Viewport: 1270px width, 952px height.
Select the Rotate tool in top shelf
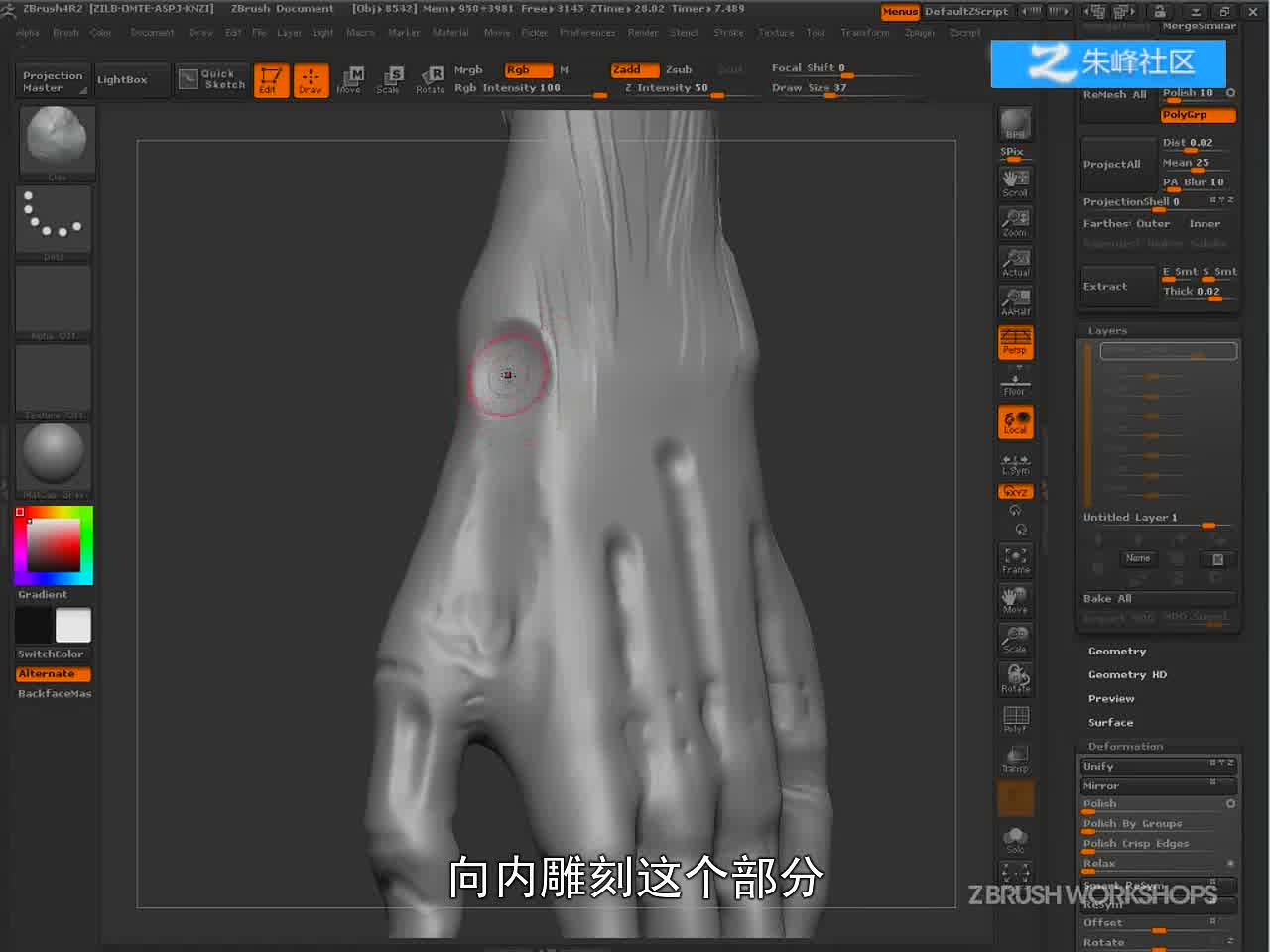click(x=430, y=79)
